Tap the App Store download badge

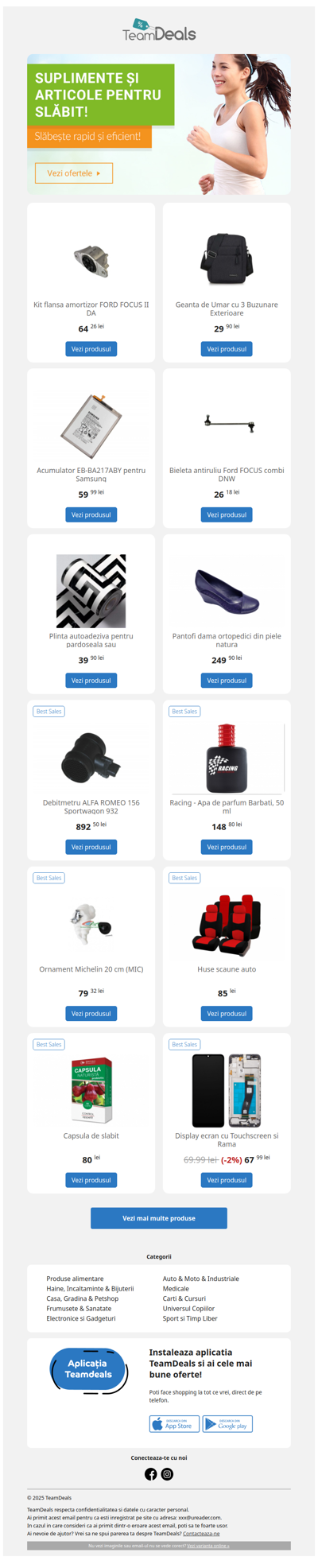coord(174,1424)
